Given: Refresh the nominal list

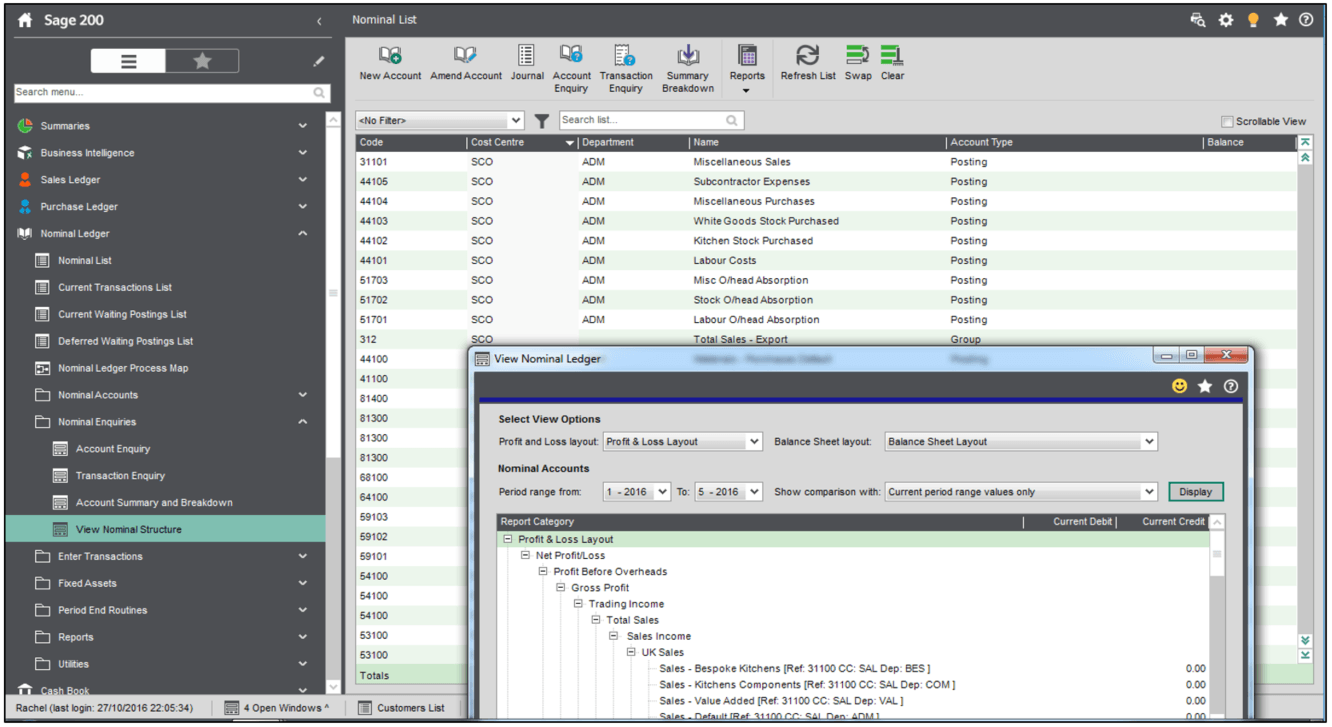Looking at the screenshot, I should click(808, 63).
